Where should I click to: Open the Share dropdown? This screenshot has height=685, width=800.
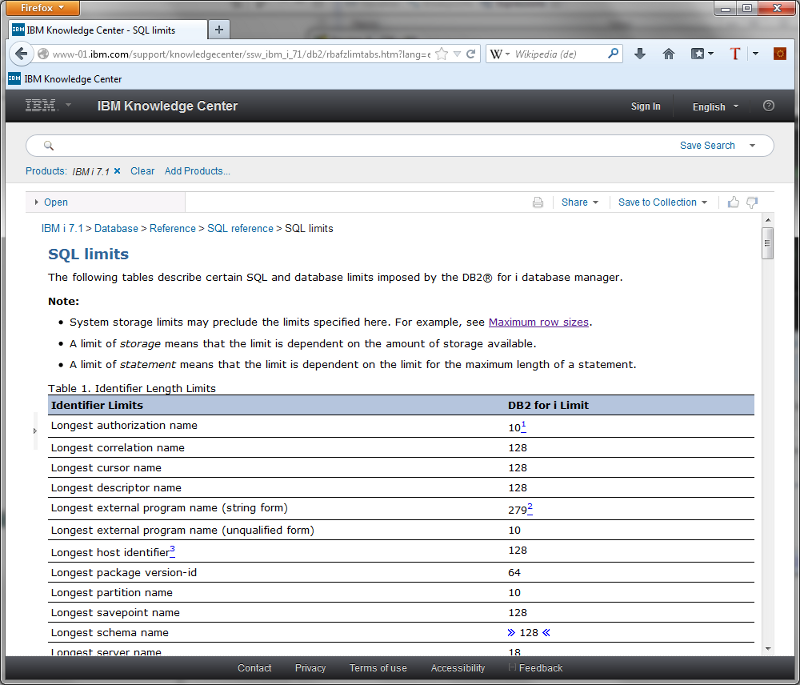pos(579,202)
